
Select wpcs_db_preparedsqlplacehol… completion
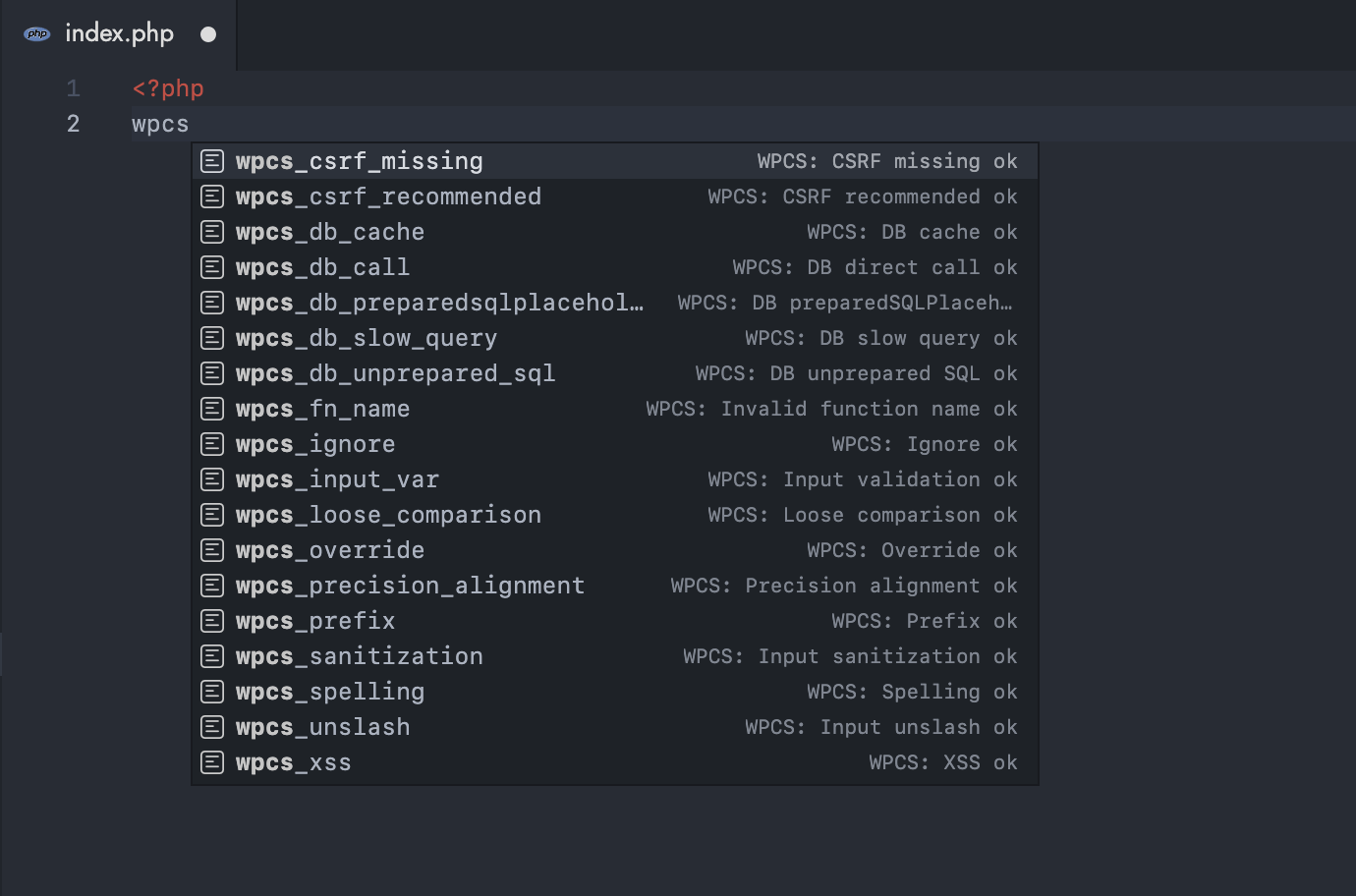pyautogui.click(x=615, y=303)
